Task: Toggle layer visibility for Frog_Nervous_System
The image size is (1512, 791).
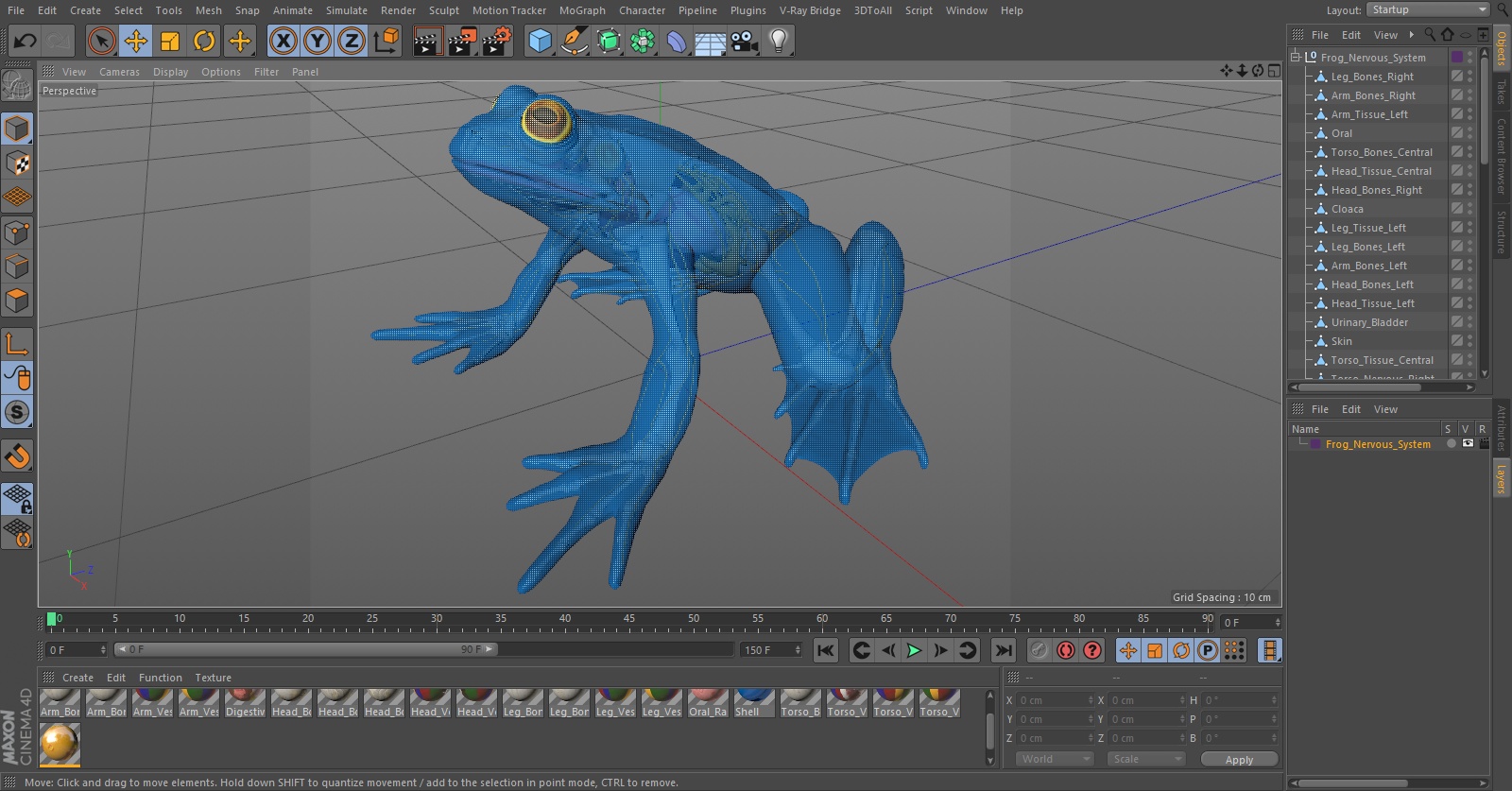Action: (1468, 443)
